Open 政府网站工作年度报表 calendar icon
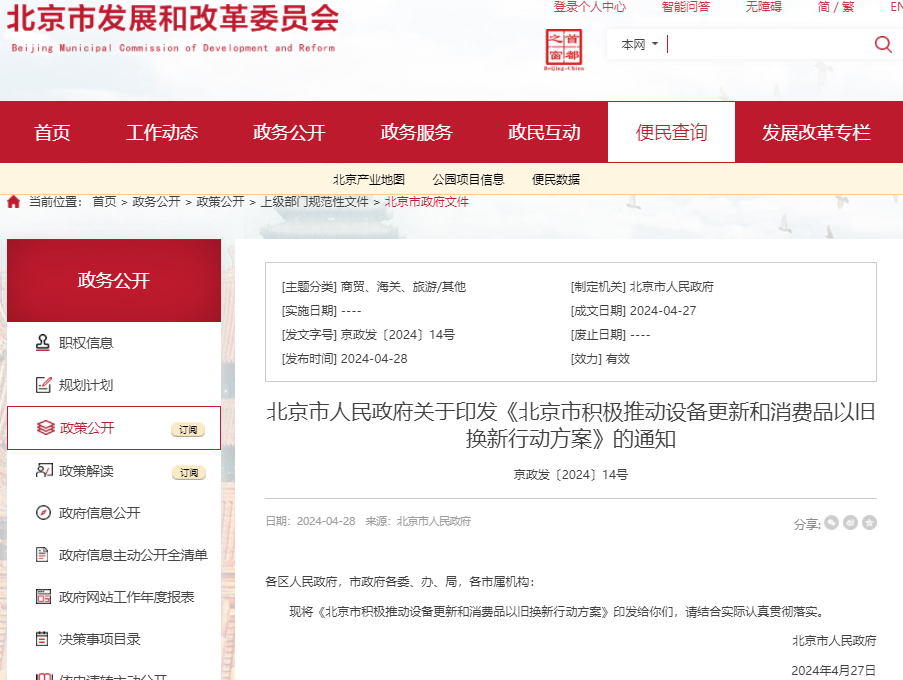903x680 pixels. tap(42, 598)
